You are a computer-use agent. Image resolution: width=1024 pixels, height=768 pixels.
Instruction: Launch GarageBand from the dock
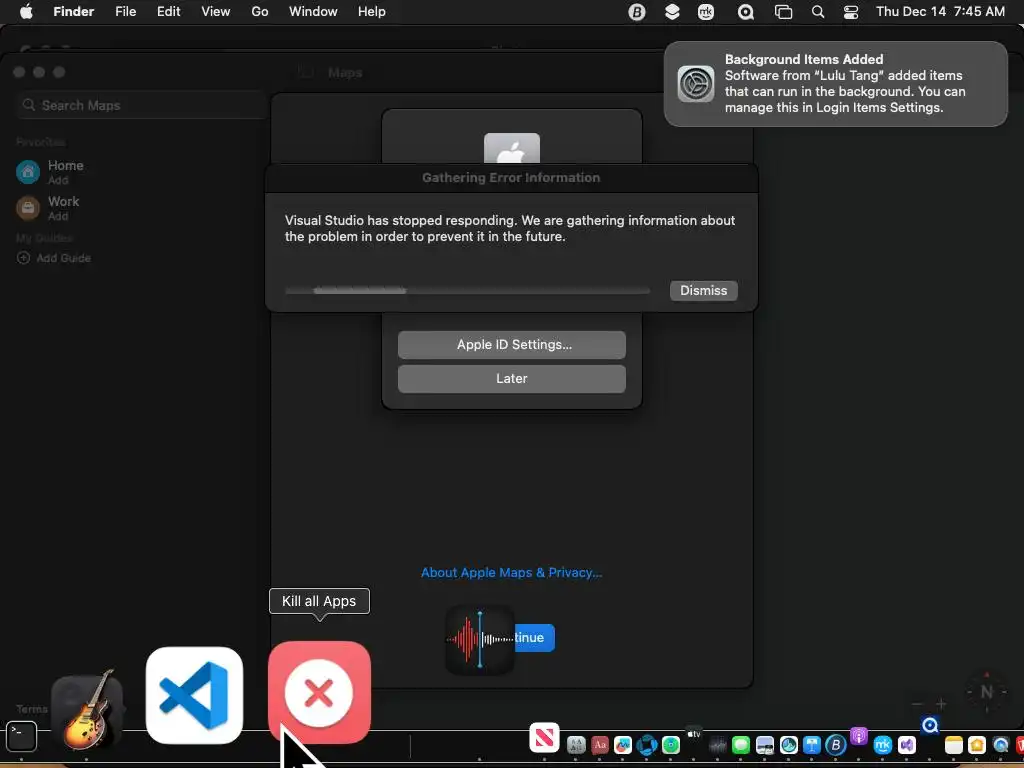tap(88, 709)
